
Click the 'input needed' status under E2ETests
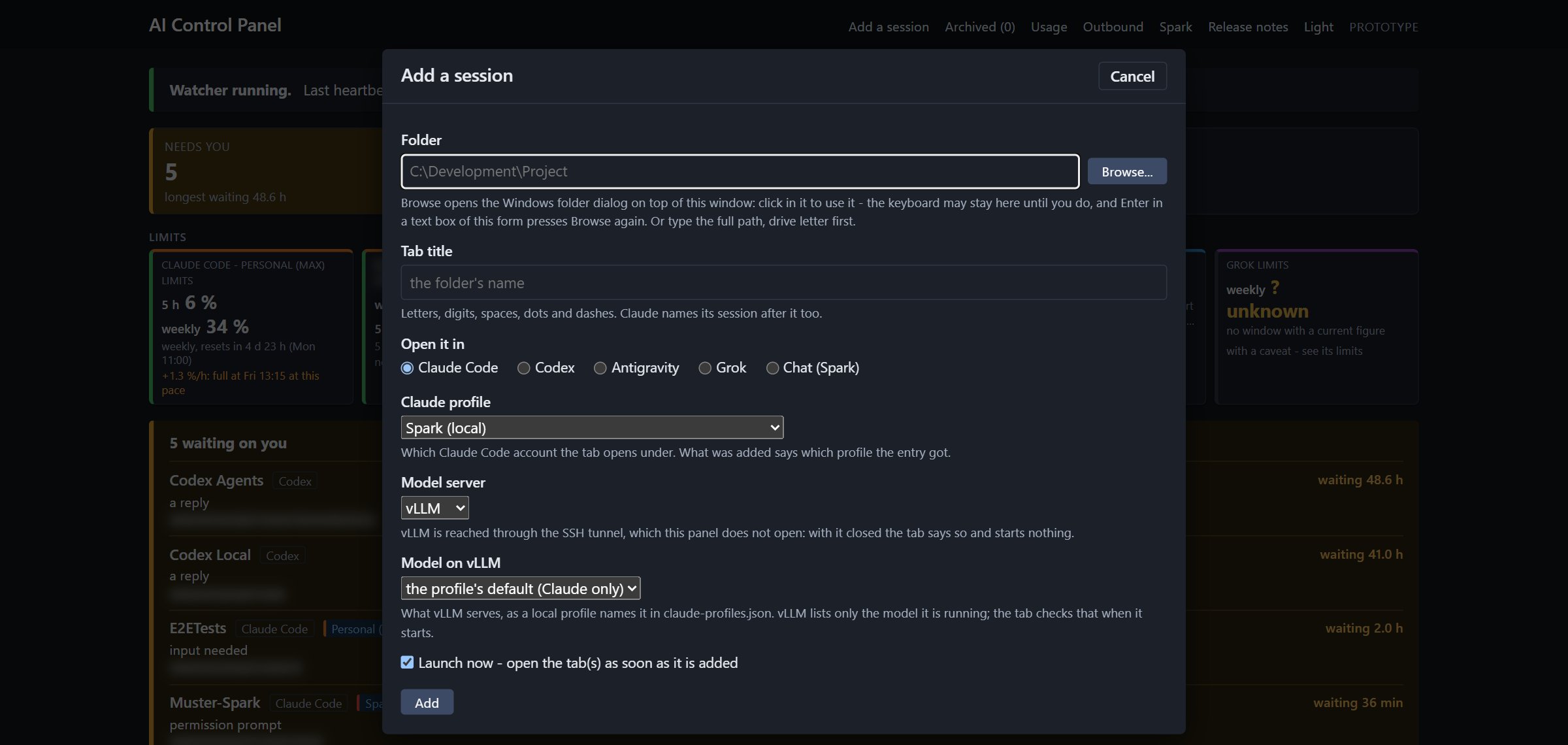coord(208,650)
